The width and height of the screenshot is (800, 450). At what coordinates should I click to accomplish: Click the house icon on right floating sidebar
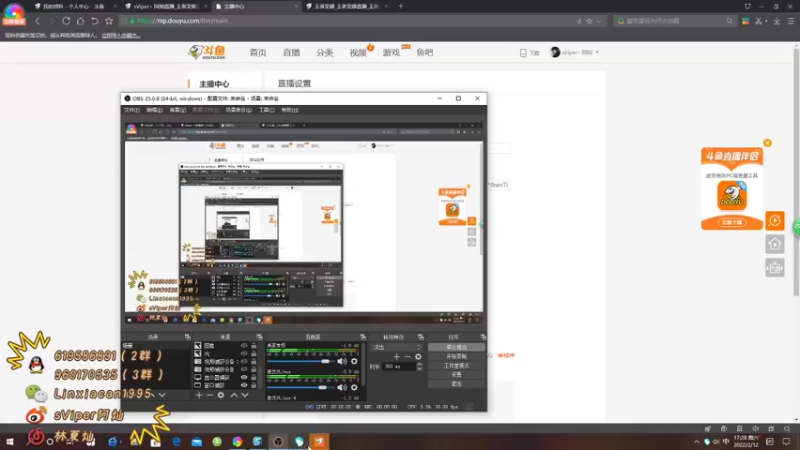coord(774,244)
